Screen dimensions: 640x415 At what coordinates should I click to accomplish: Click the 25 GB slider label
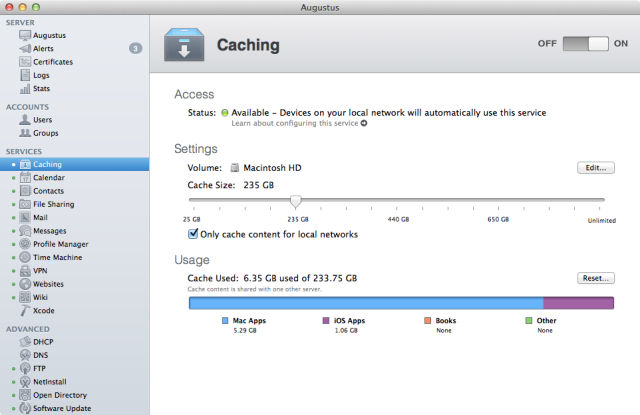point(191,219)
